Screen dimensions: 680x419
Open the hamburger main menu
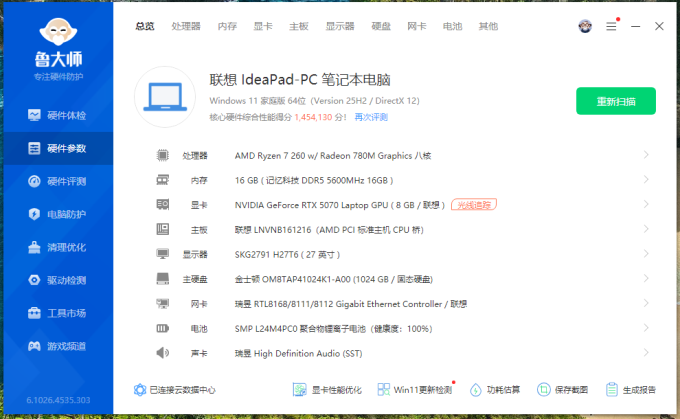click(x=611, y=26)
